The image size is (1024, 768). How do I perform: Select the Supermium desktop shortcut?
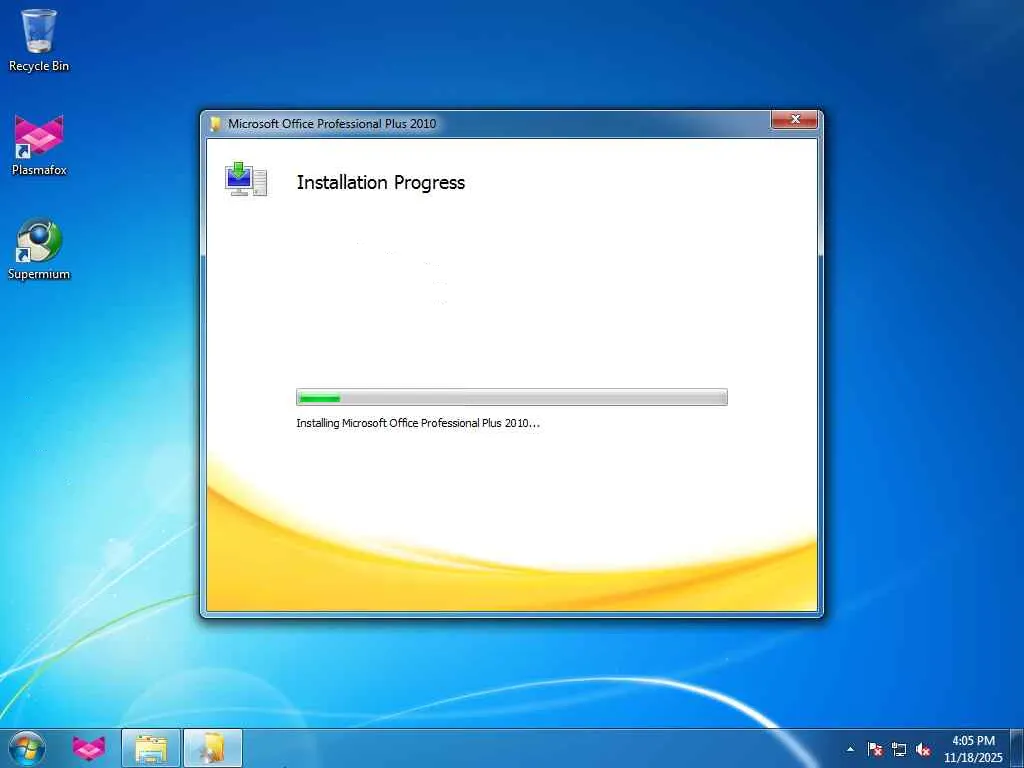[x=39, y=249]
